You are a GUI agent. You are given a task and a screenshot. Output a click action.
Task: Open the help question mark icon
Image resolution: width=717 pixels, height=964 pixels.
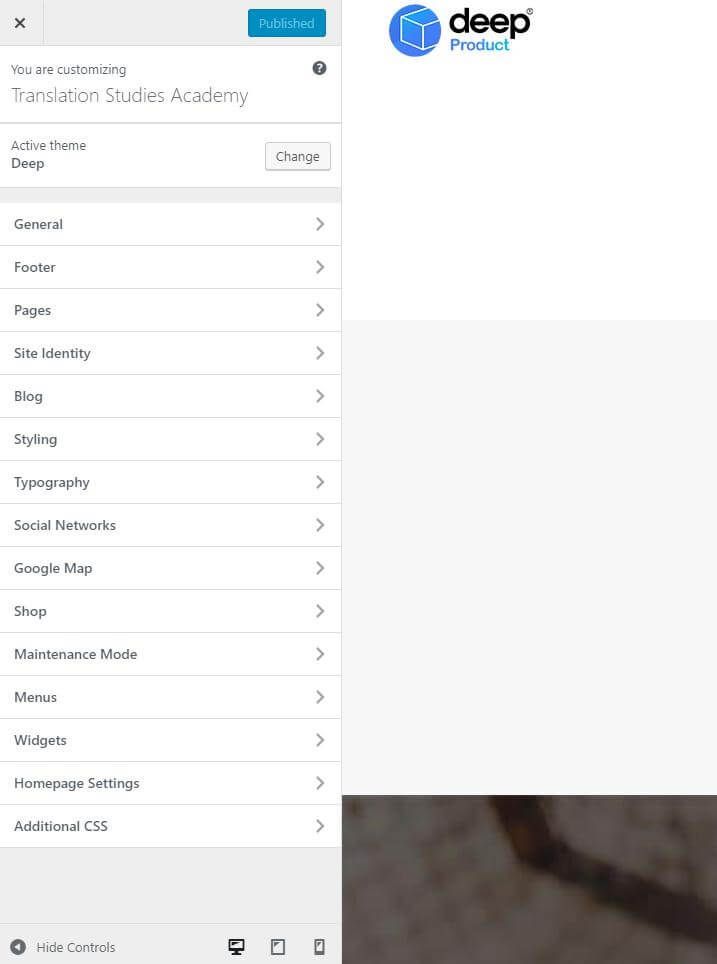[319, 68]
